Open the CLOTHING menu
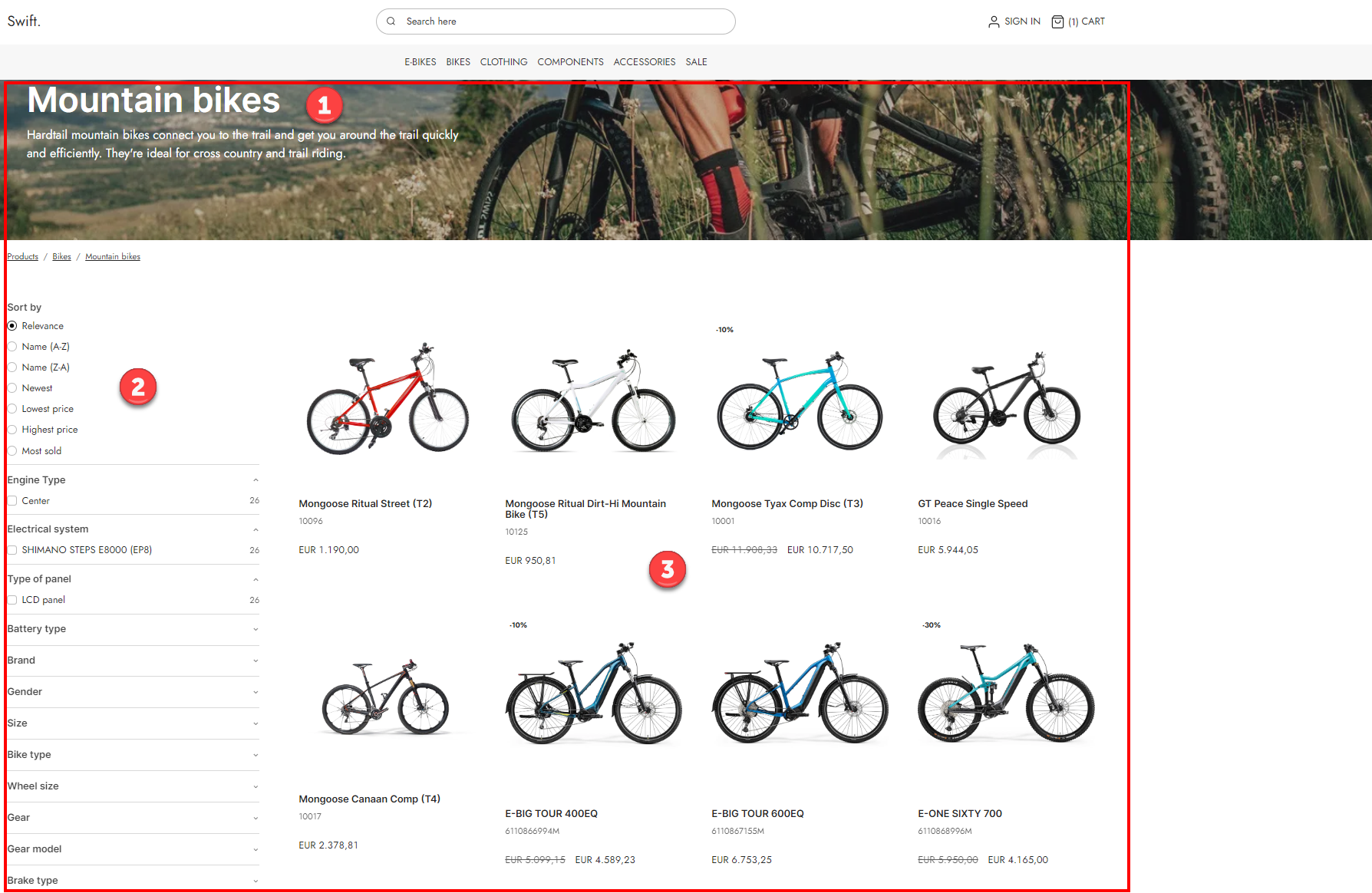 [504, 62]
